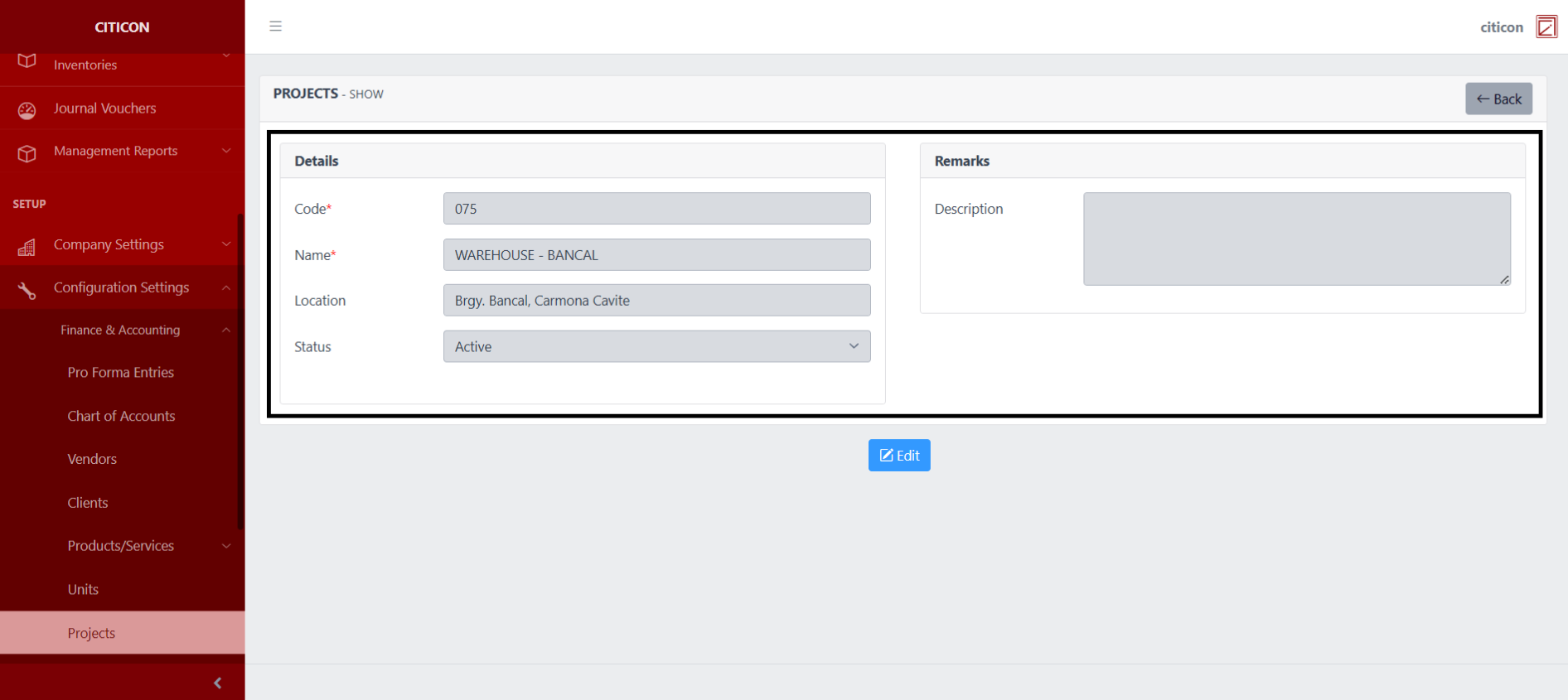The image size is (1568, 700).
Task: Click the Configuration Settings wrench icon
Action: (27, 290)
